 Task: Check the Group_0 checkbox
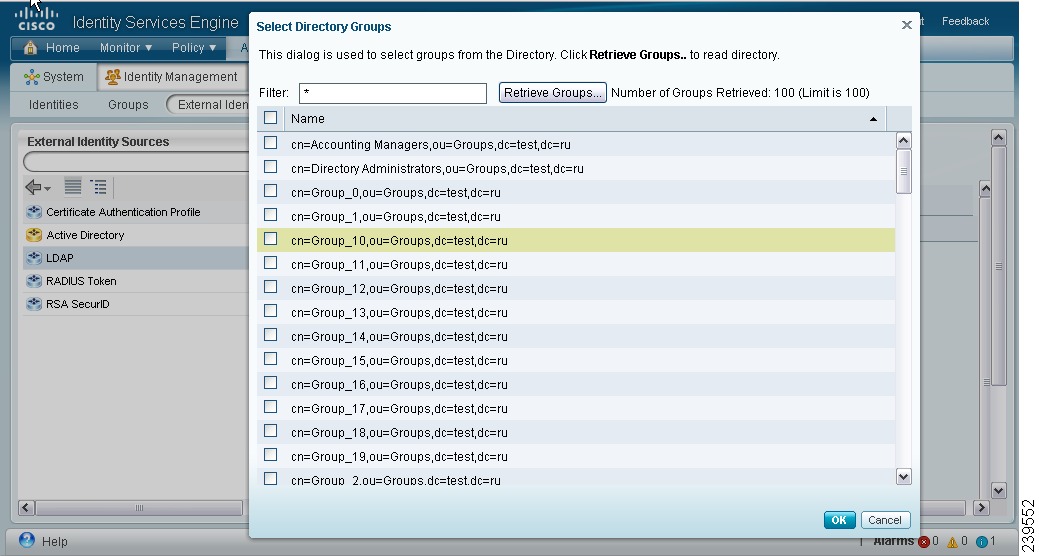(270, 191)
